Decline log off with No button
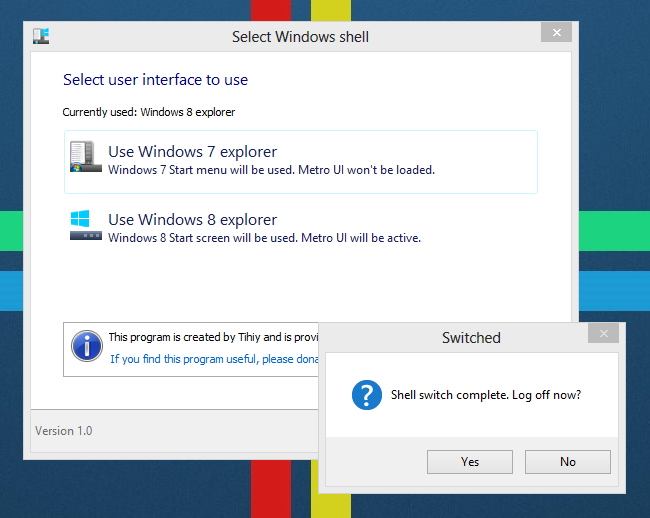The width and height of the screenshot is (650, 518). pos(568,462)
